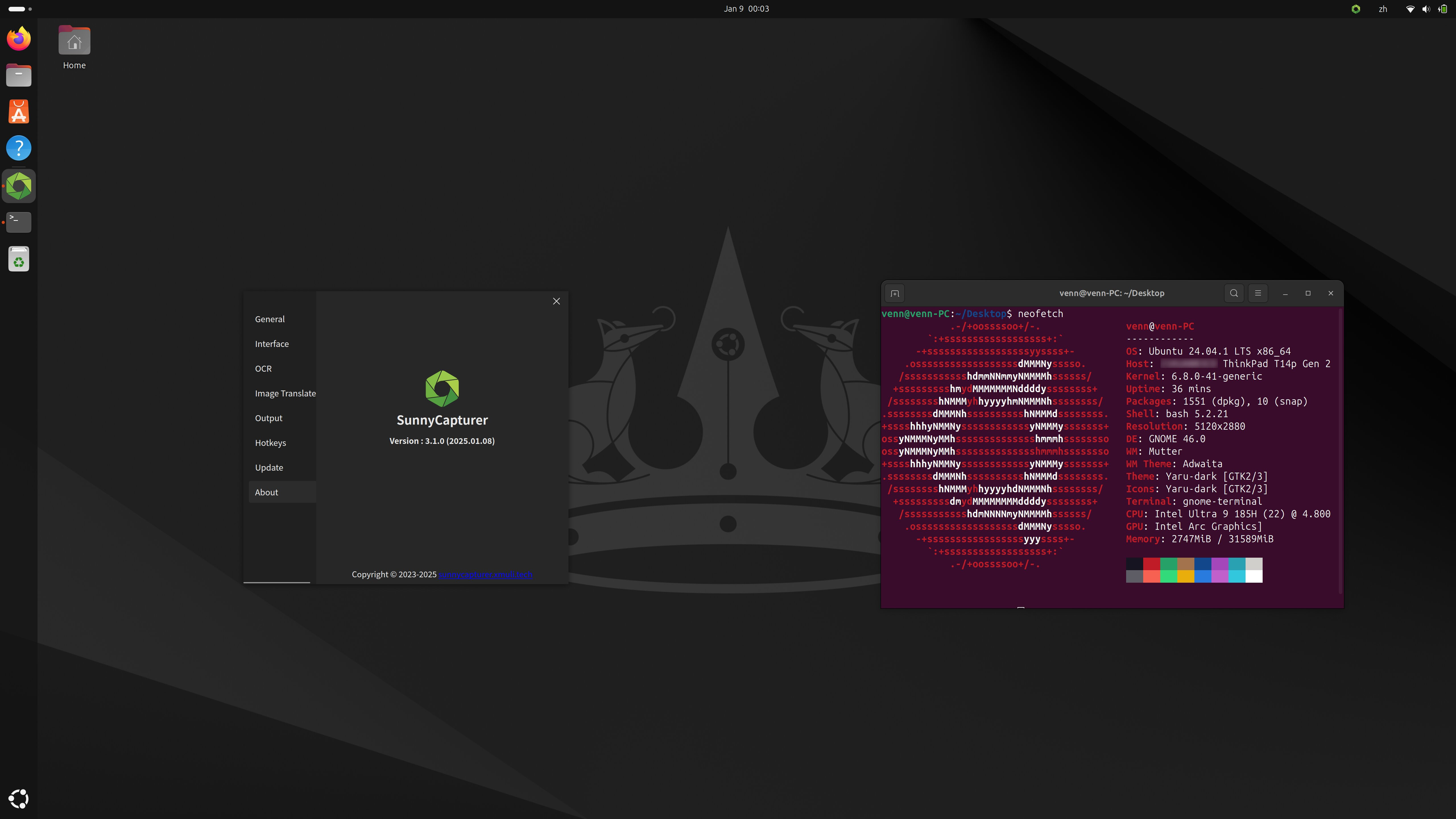Click the Shell: bash 5.2.21 line

coord(1177,414)
